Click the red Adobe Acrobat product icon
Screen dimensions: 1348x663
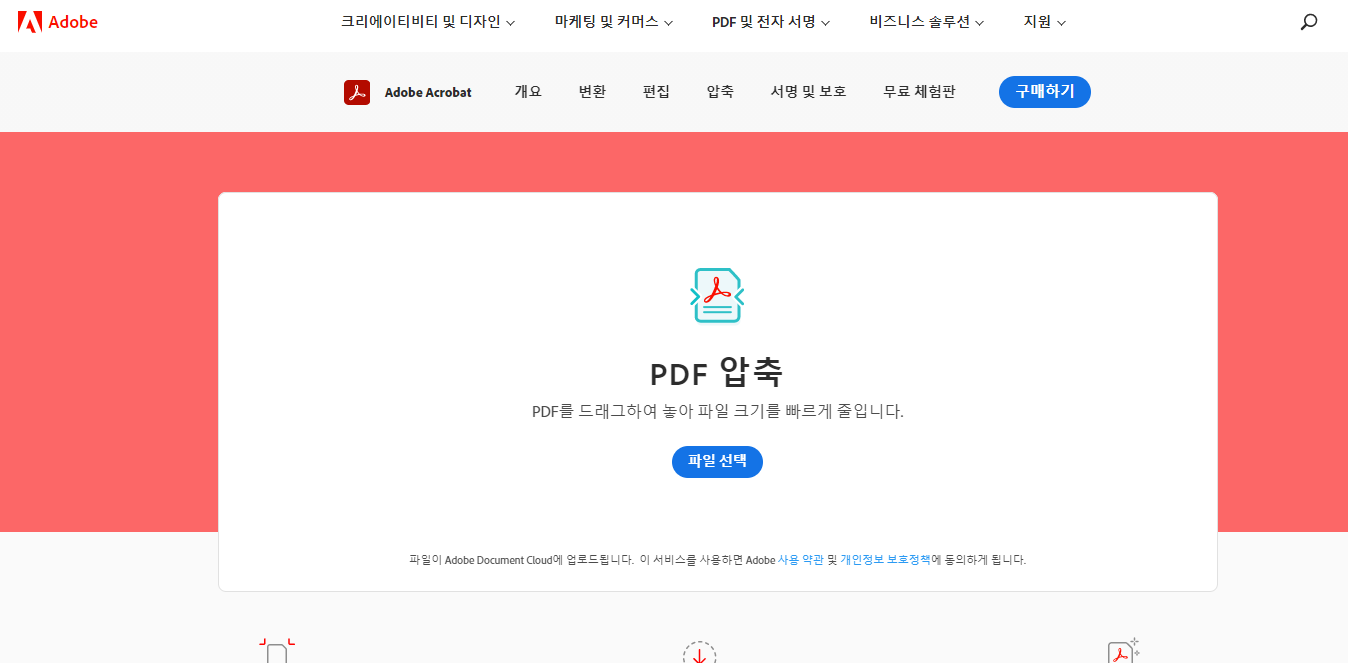(x=357, y=92)
